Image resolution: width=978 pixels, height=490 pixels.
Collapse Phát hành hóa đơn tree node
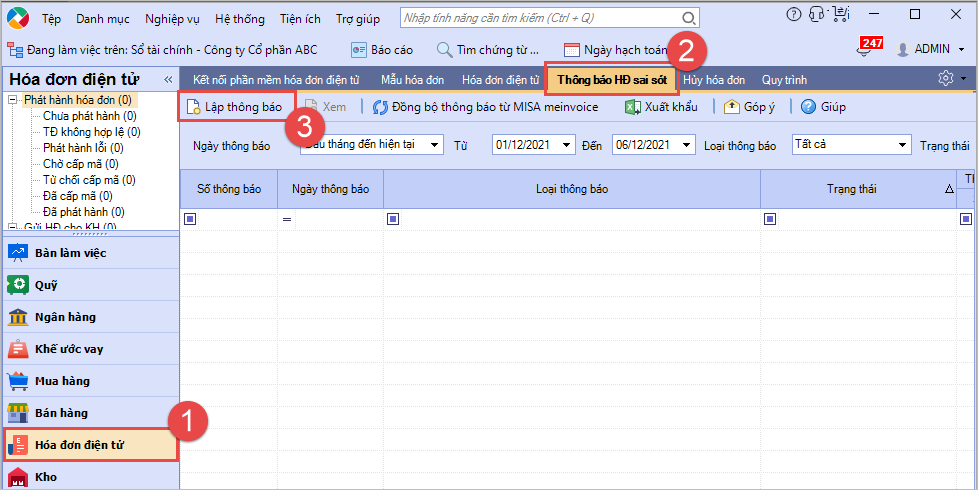pos(14,100)
